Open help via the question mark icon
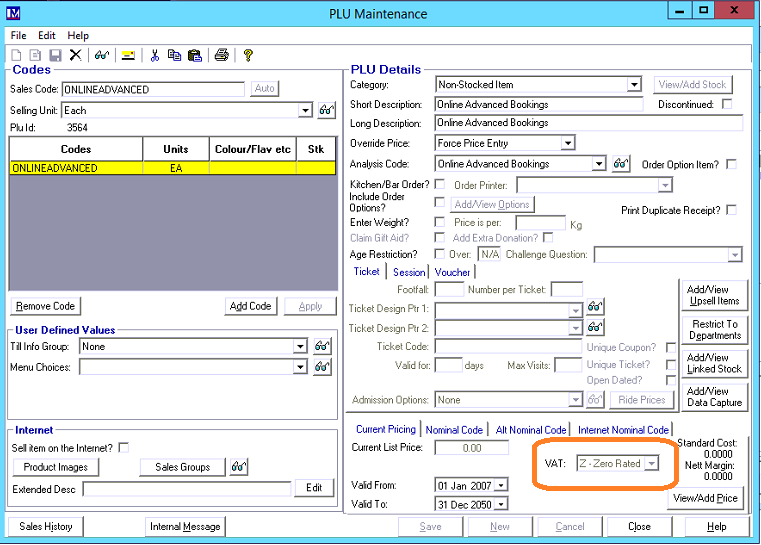The image size is (761, 545). click(x=248, y=55)
